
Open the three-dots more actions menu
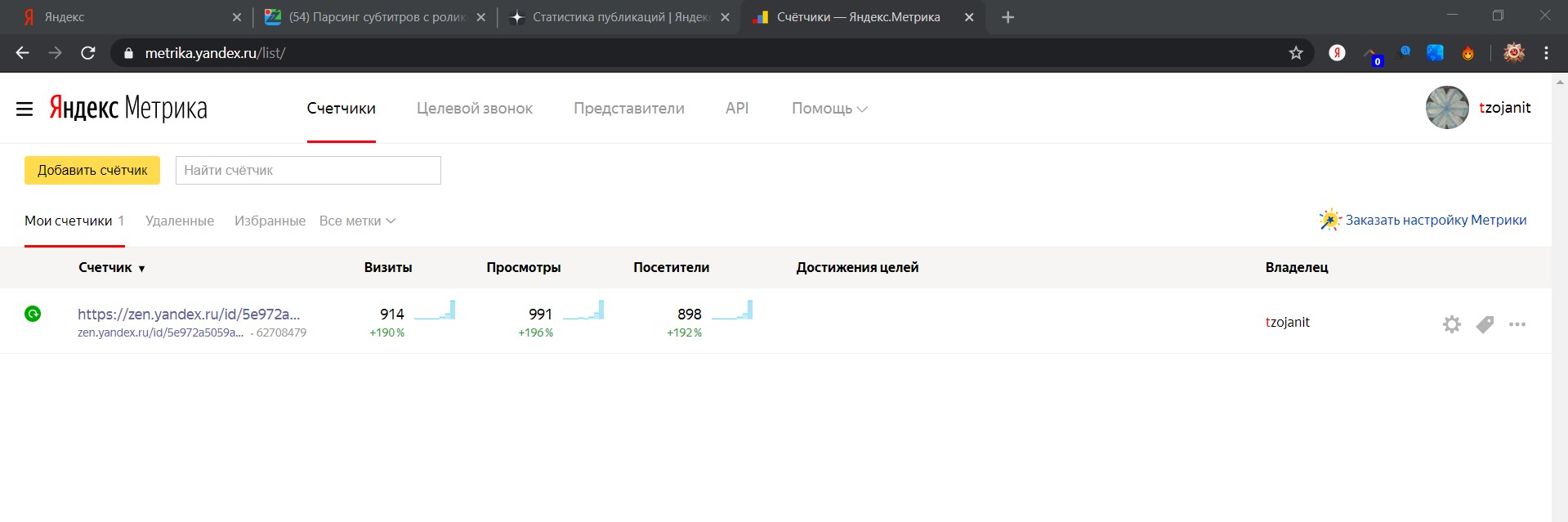tap(1517, 324)
